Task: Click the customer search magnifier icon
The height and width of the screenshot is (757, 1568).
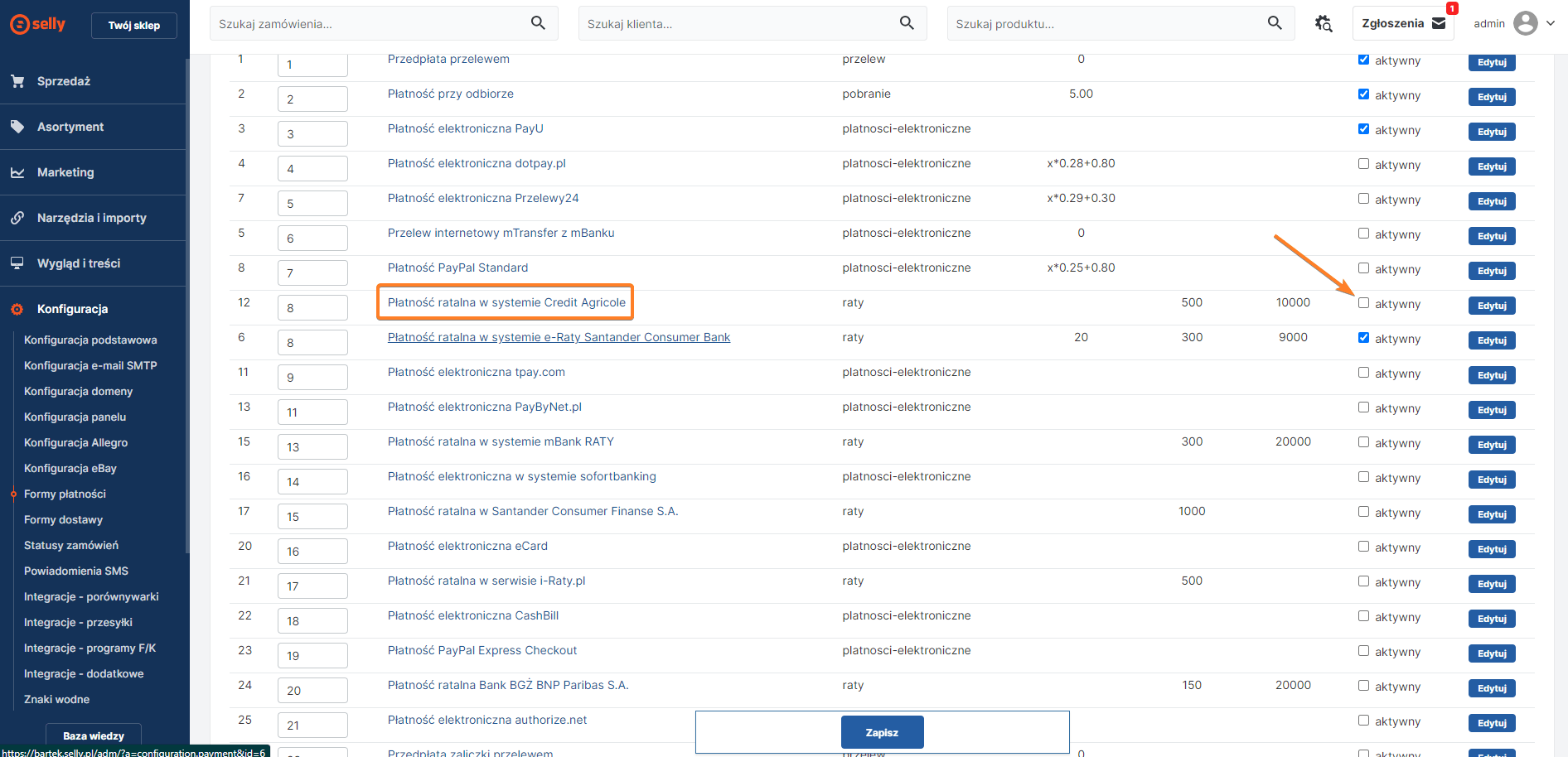Action: [907, 23]
